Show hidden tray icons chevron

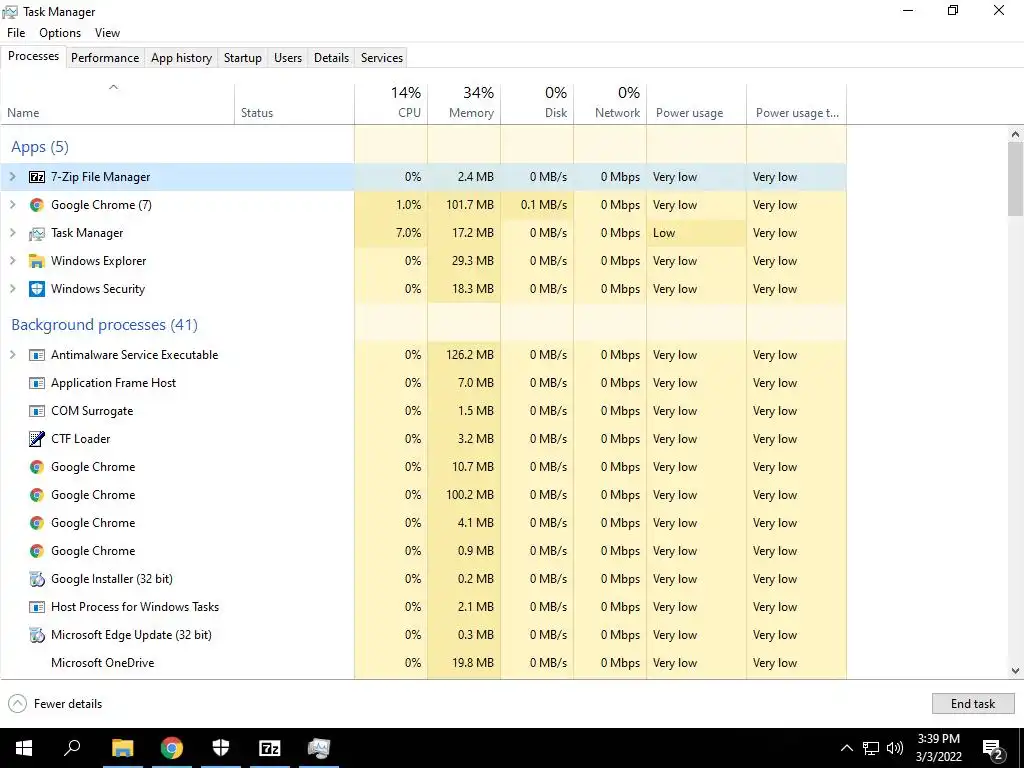click(x=846, y=748)
